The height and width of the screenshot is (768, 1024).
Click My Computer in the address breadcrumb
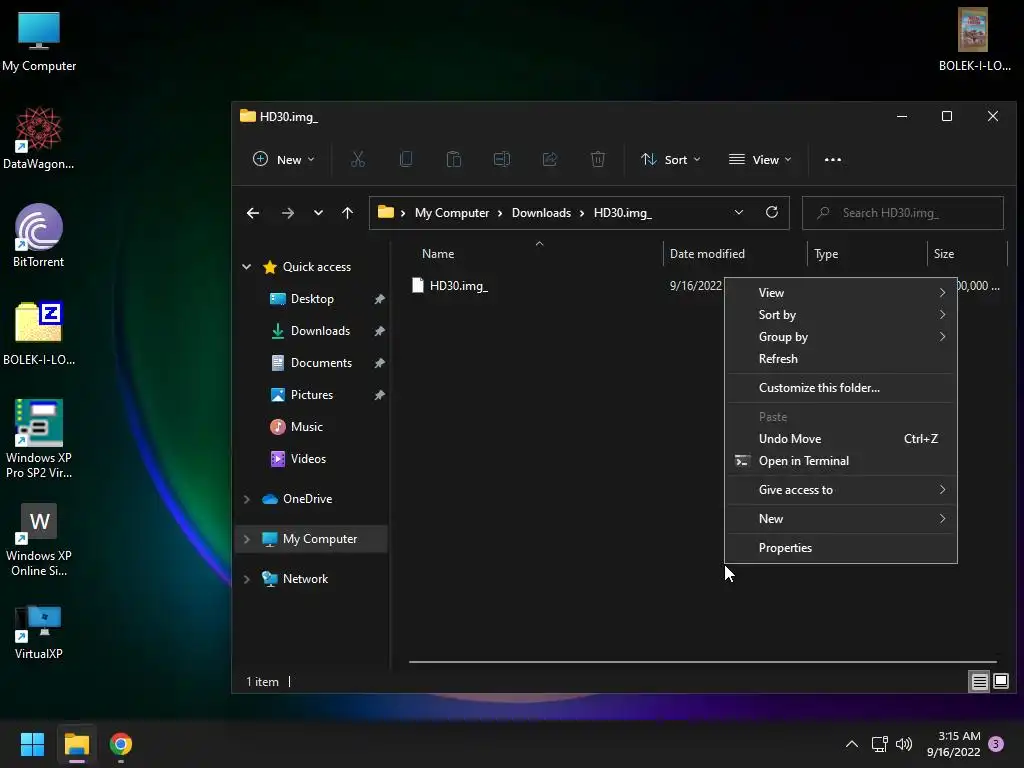click(x=452, y=213)
